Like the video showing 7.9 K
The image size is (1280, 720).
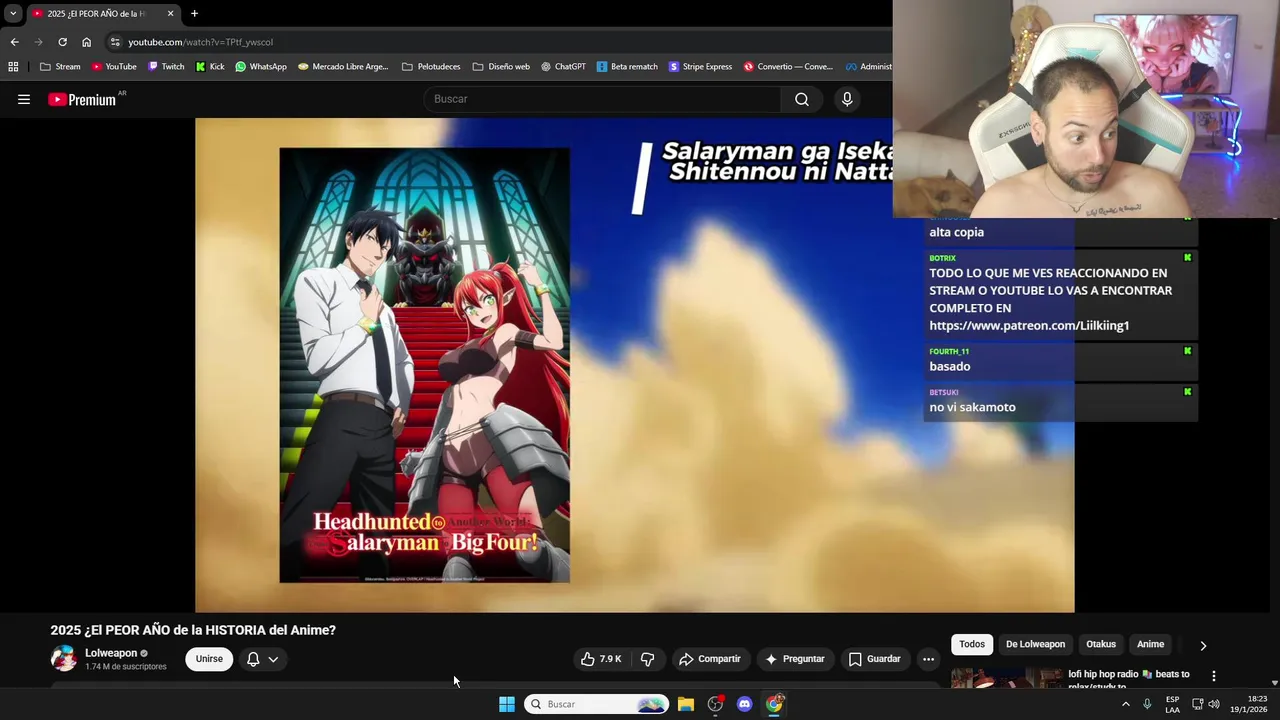point(601,659)
